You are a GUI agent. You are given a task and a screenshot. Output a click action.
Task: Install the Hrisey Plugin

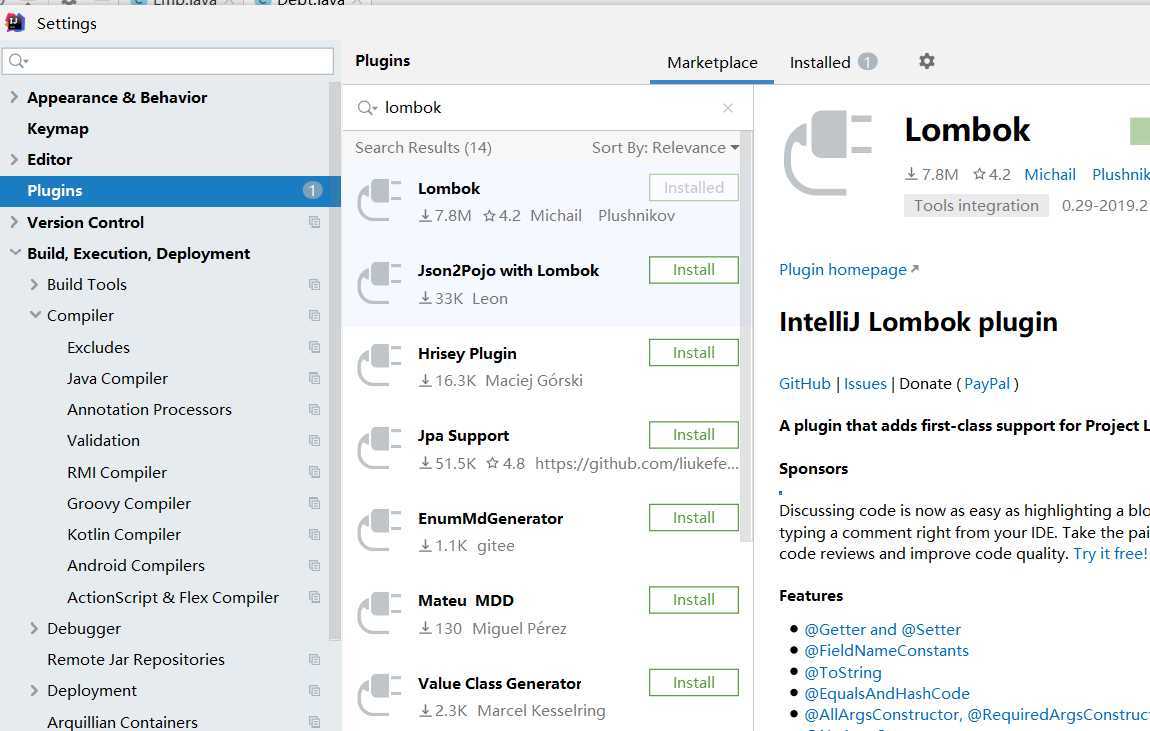point(694,353)
